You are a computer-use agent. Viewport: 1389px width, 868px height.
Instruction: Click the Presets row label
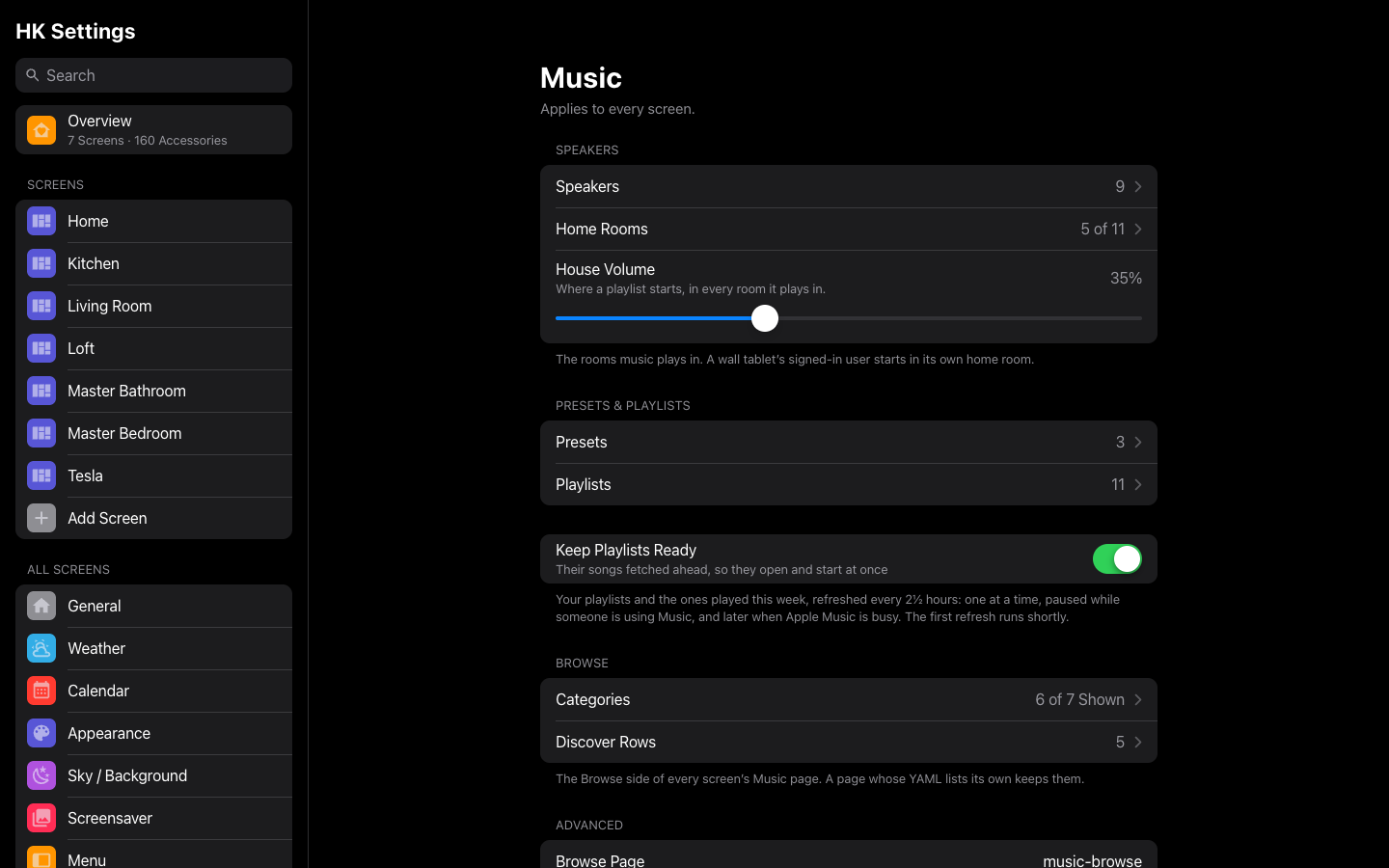582,442
